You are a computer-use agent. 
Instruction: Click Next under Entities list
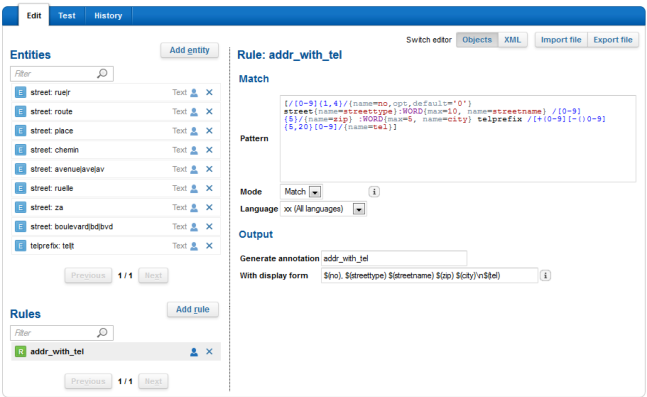pos(153,275)
